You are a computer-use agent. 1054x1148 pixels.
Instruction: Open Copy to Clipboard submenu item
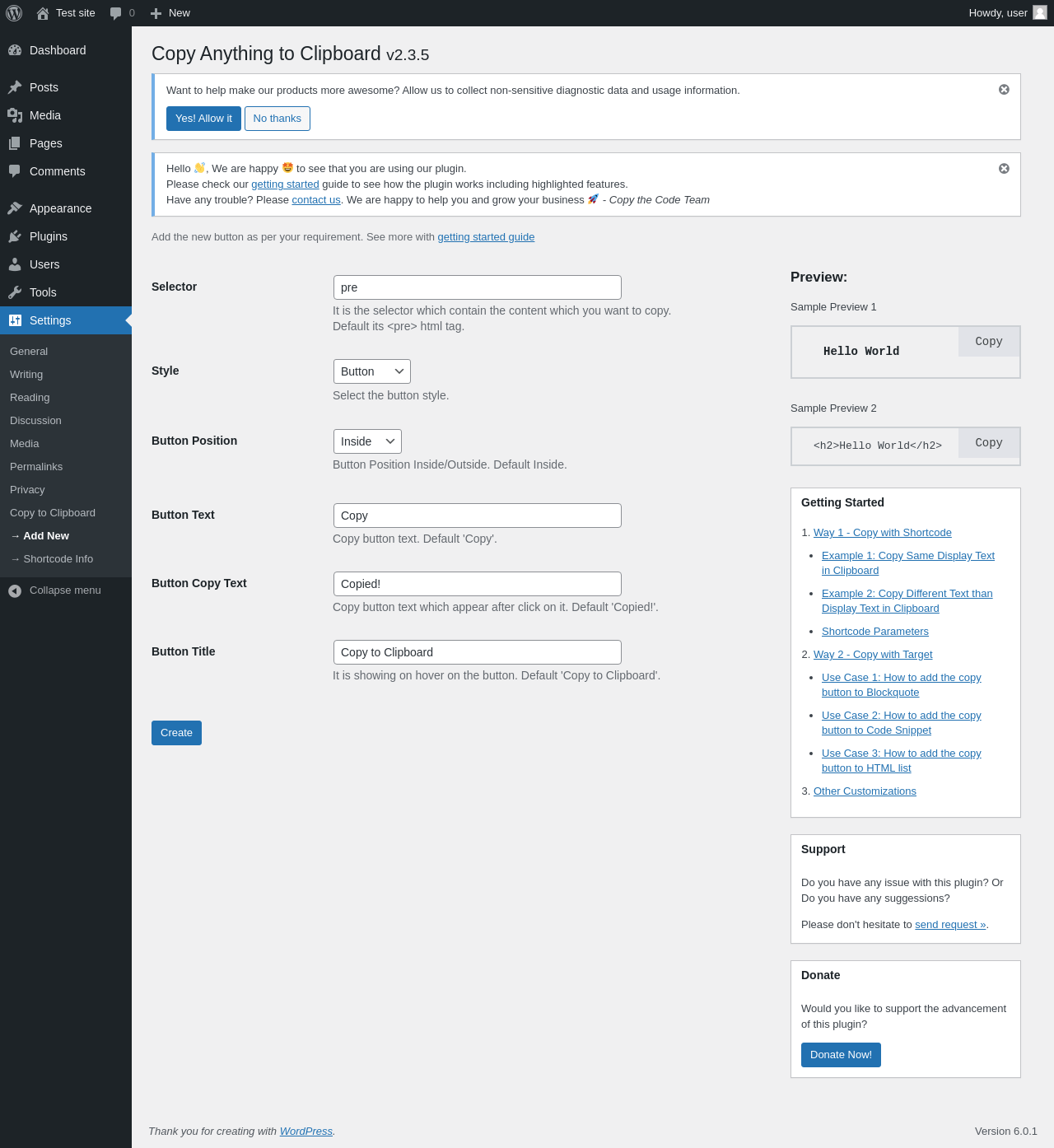click(x=53, y=512)
